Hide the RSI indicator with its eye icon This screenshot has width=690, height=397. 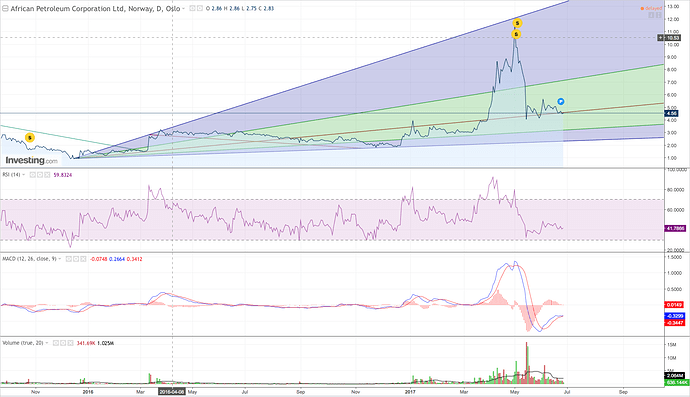[33, 175]
